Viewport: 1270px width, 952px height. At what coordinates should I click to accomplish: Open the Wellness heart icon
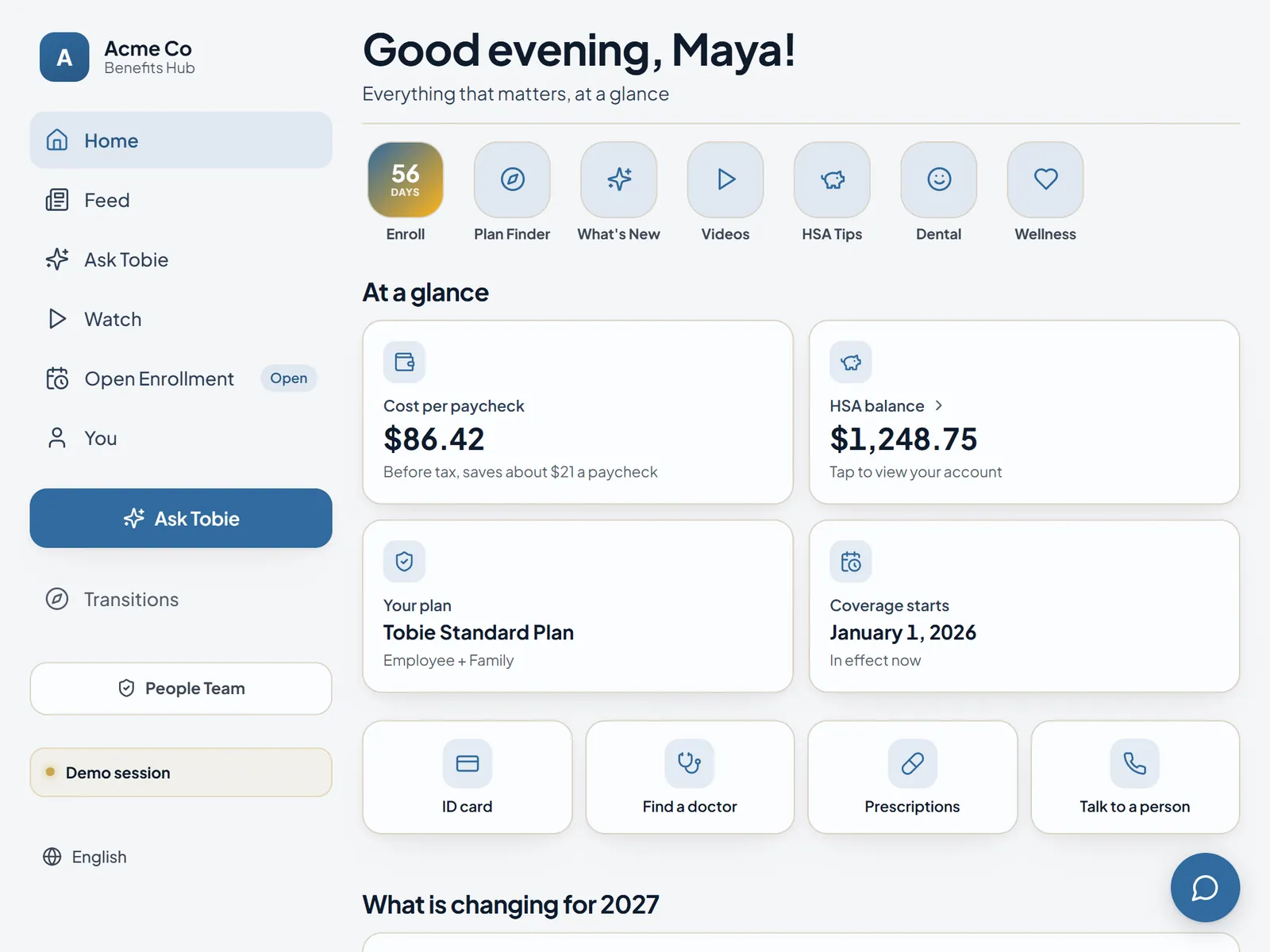point(1045,179)
